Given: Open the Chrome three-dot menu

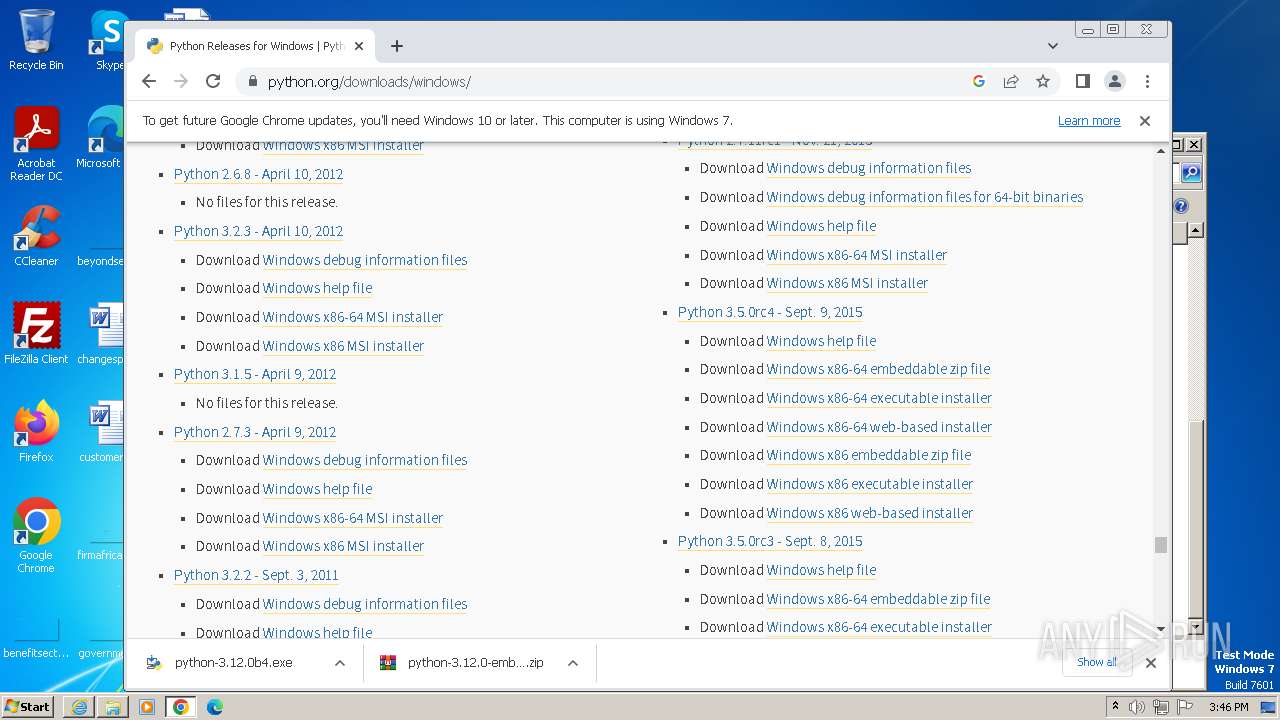Looking at the screenshot, I should [x=1147, y=81].
